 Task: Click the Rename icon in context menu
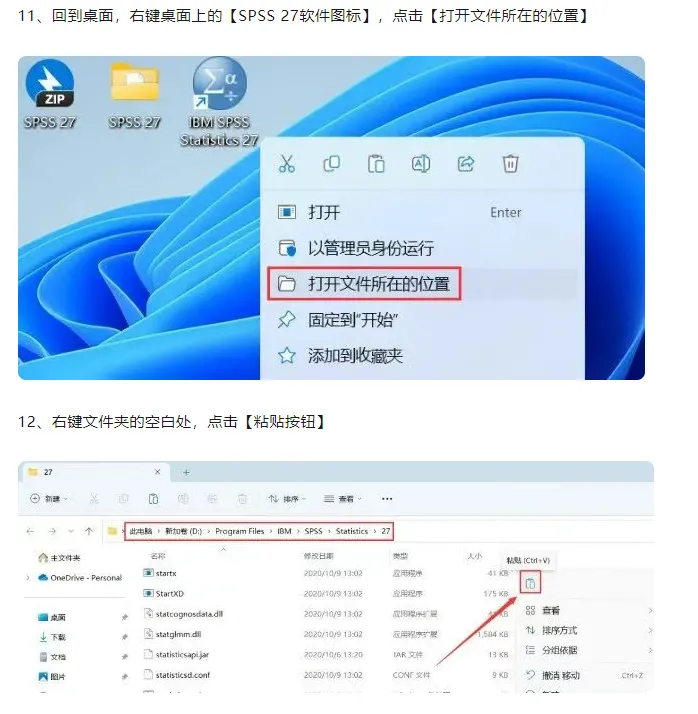pyautogui.click(x=421, y=164)
